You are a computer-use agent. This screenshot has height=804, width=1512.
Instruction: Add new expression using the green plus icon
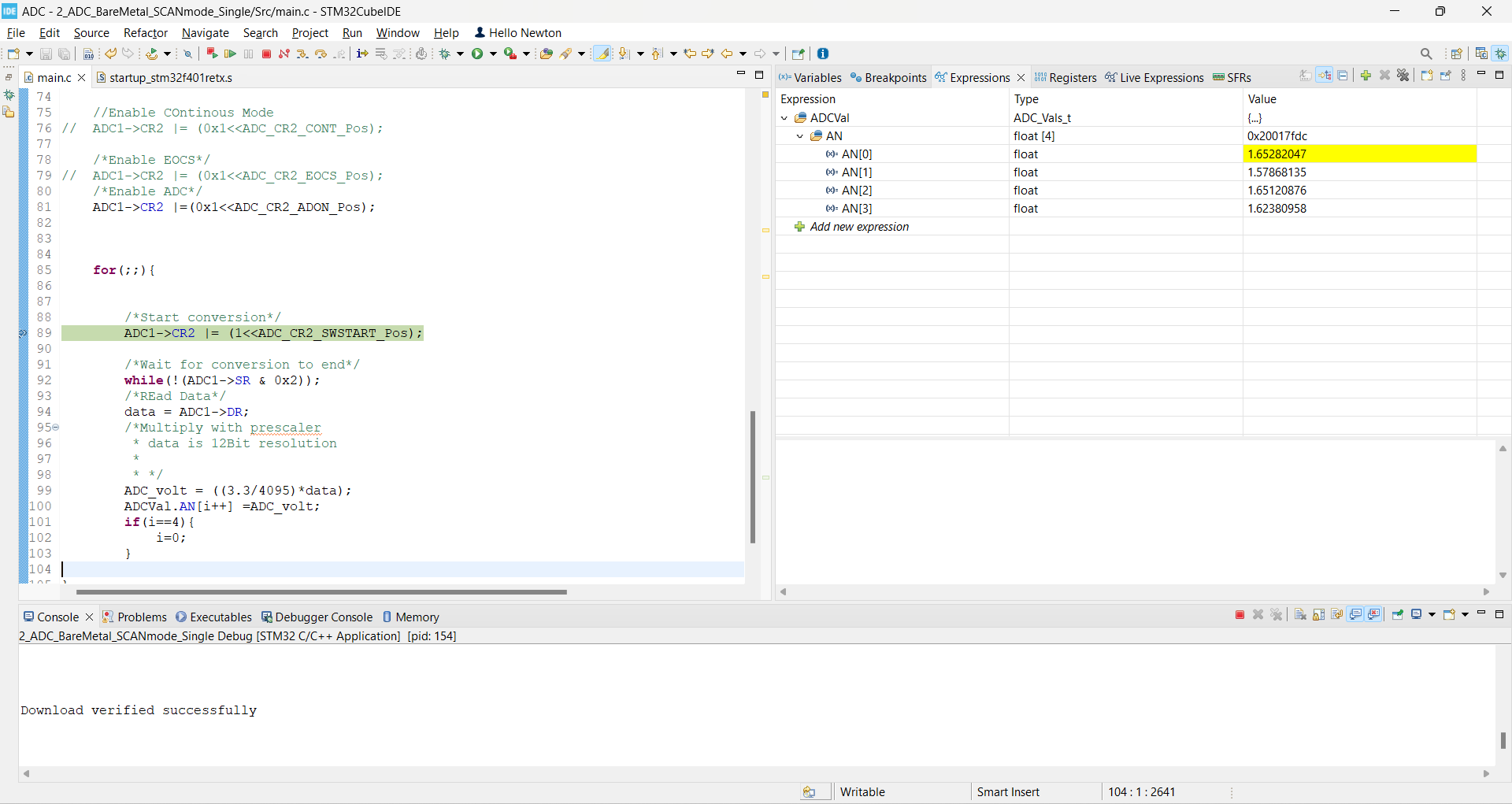pyautogui.click(x=1365, y=75)
